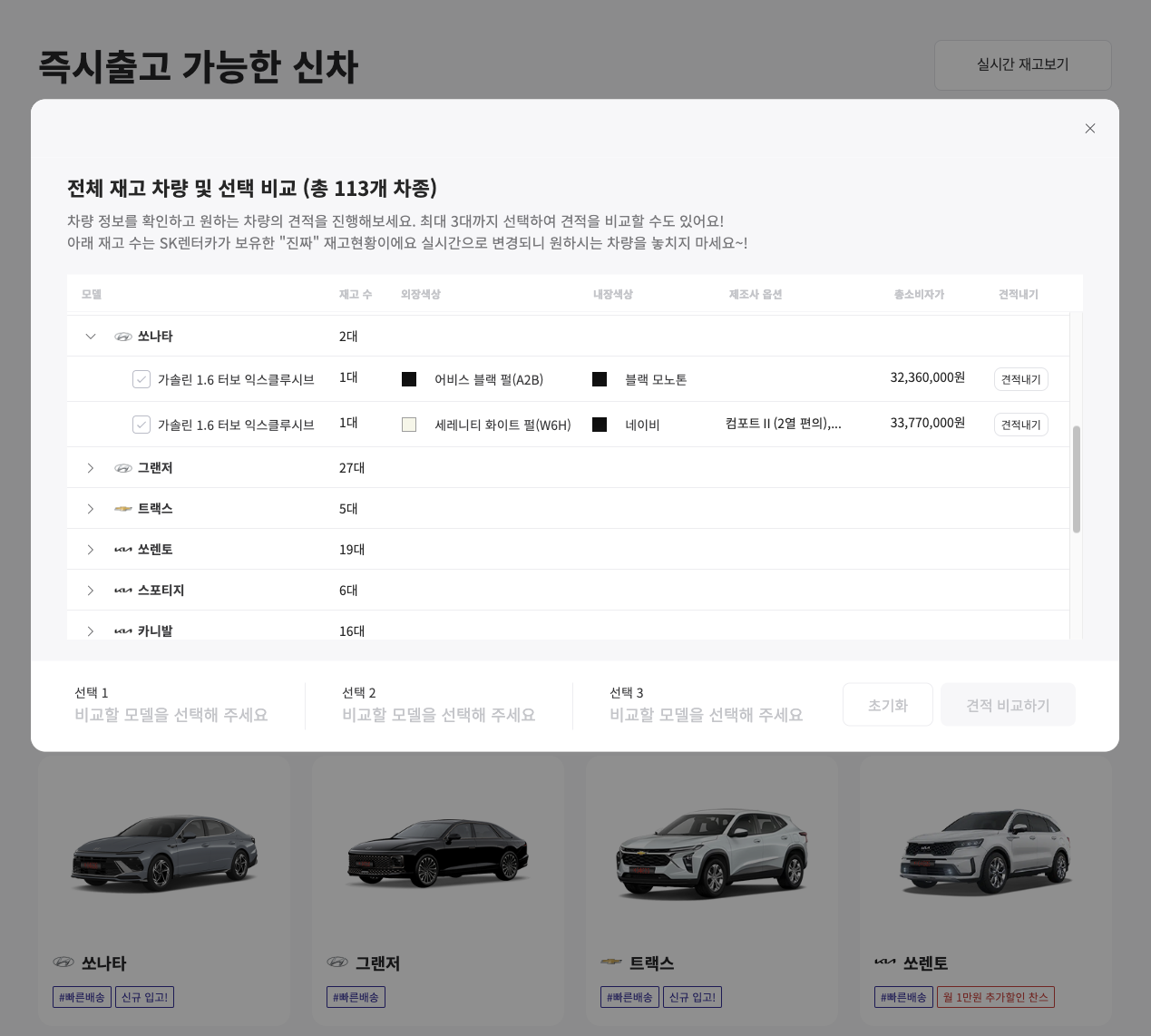
Task: Click the 총소비자가 column header
Action: pyautogui.click(x=919, y=295)
